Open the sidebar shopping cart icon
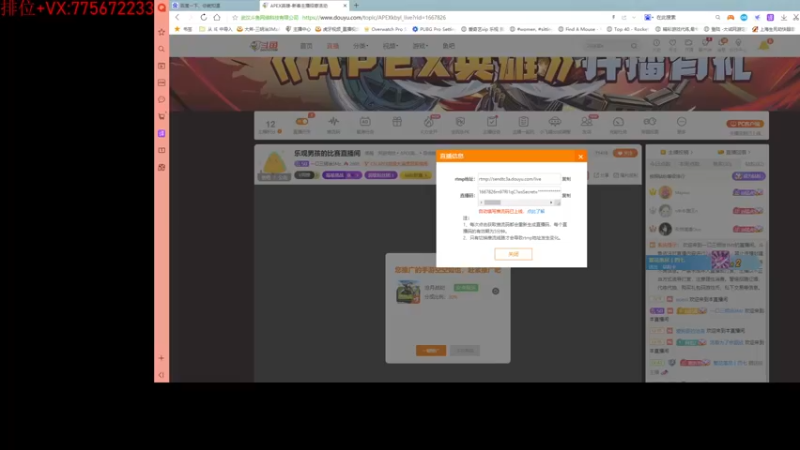The image size is (800, 450). point(161,116)
